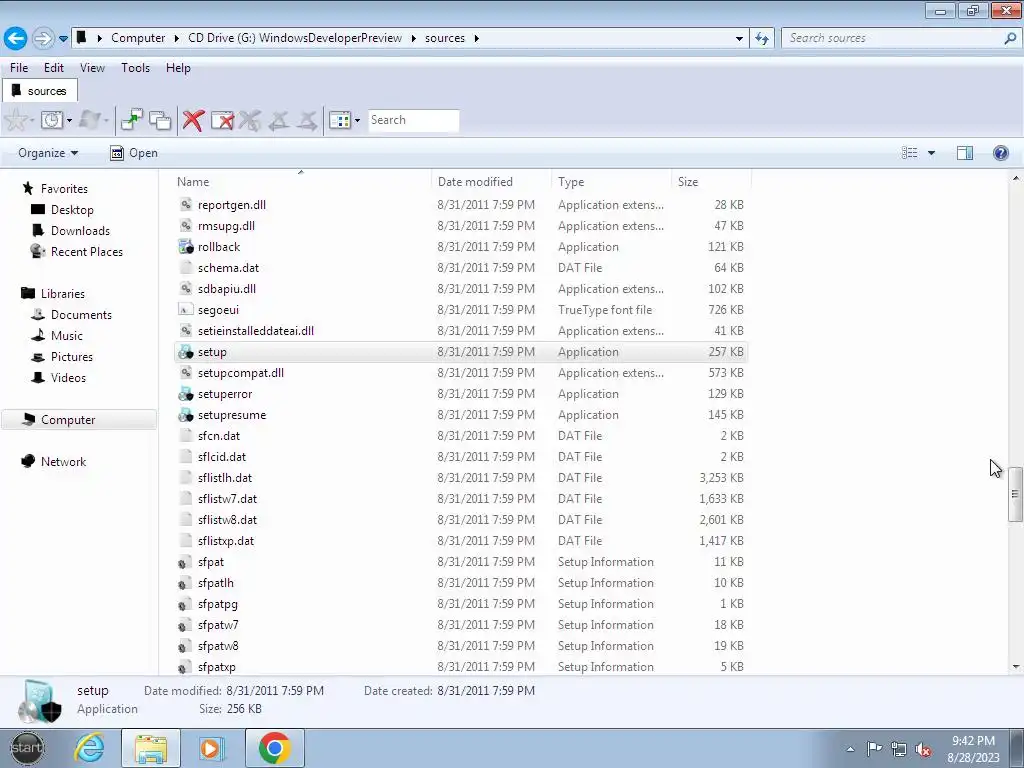
Task: Click the reportgen.dll file icon
Action: pyautogui.click(x=185, y=204)
